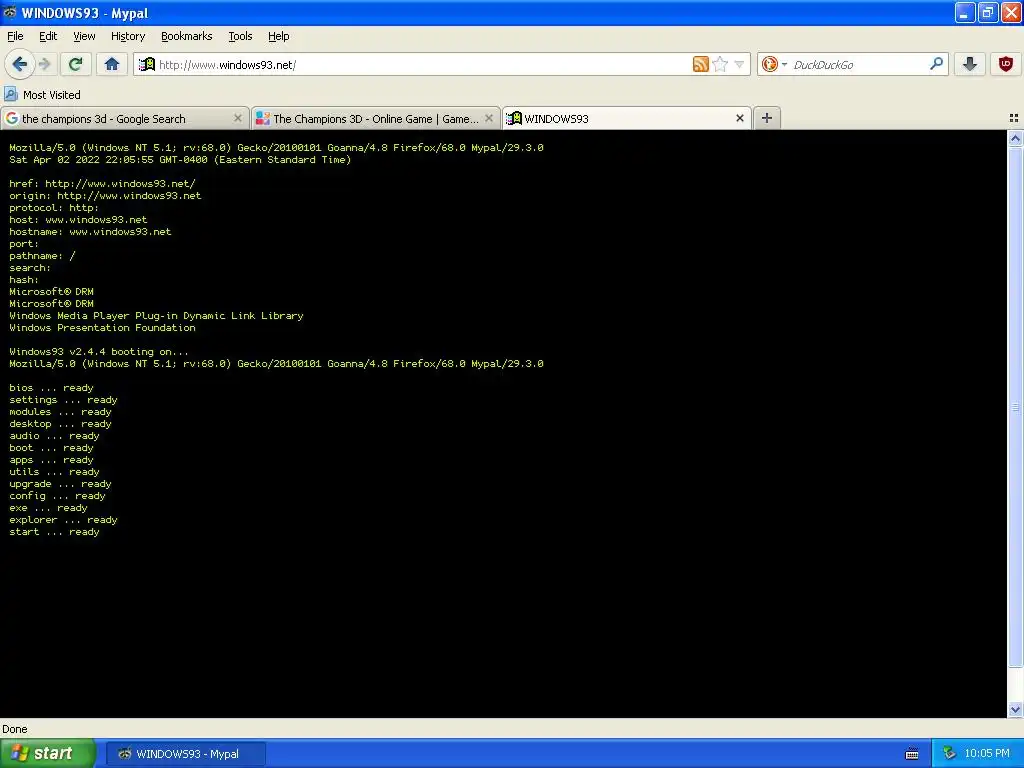This screenshot has height=768, width=1024.
Task: Click the on-screen keyboard tray icon
Action: coord(912,754)
